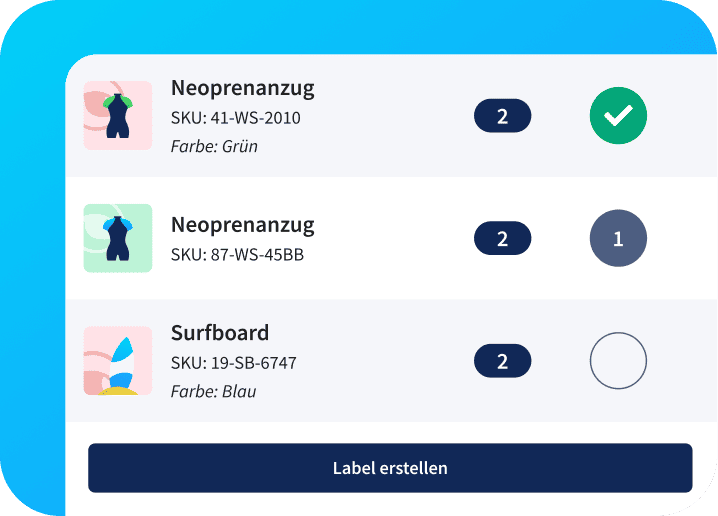Open the Neoprenanzug title above SKU 87-WS-45BB
The width and height of the screenshot is (718, 516).
[242, 224]
